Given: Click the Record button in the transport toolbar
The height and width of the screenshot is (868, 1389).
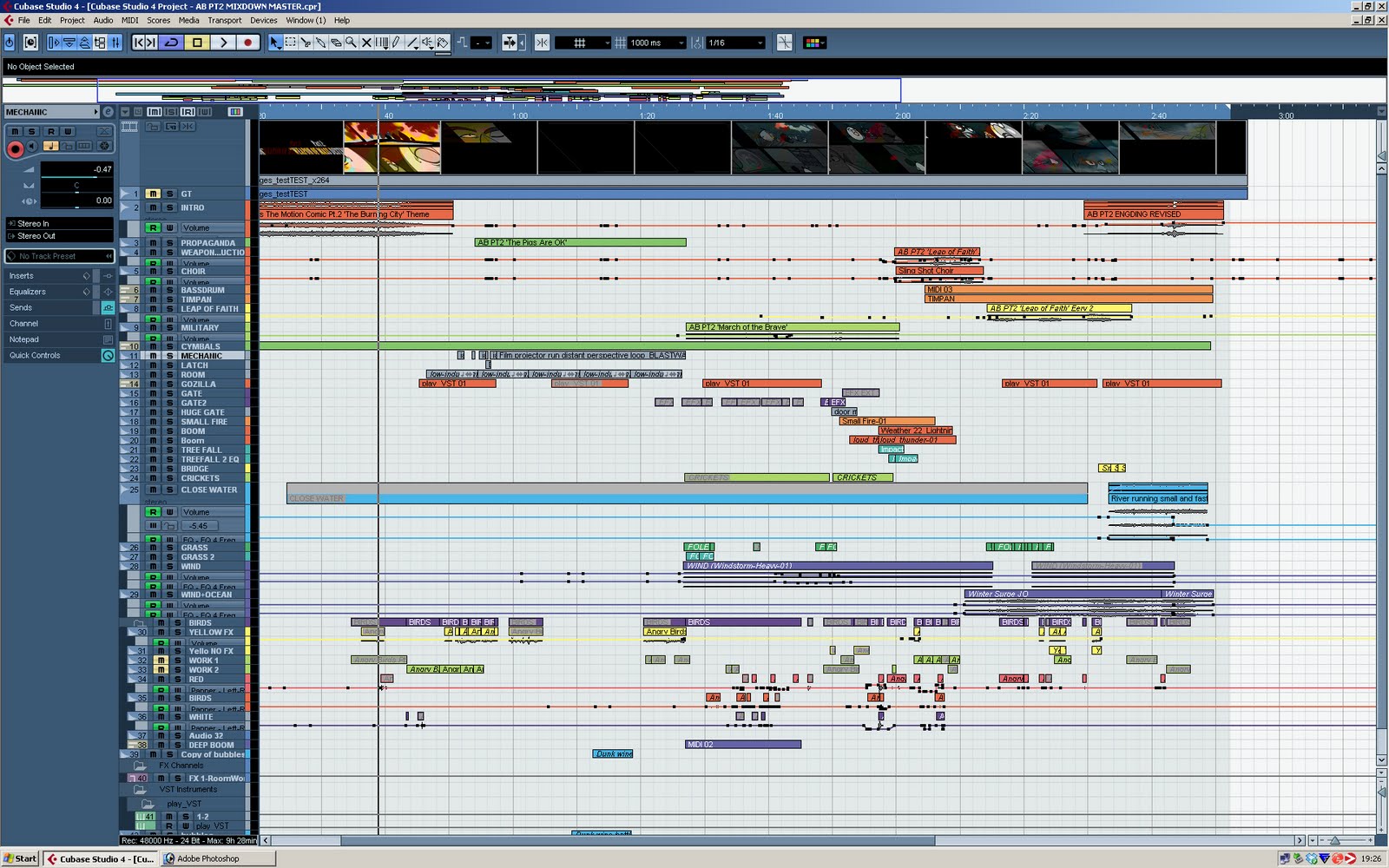Looking at the screenshot, I should 248,43.
